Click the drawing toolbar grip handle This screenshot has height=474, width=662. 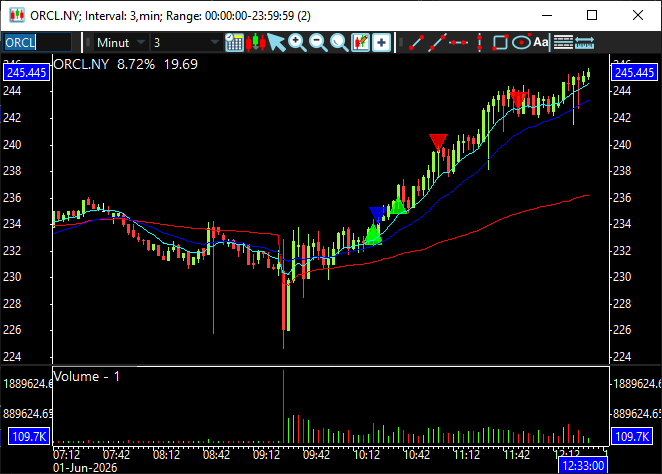(x=401, y=43)
